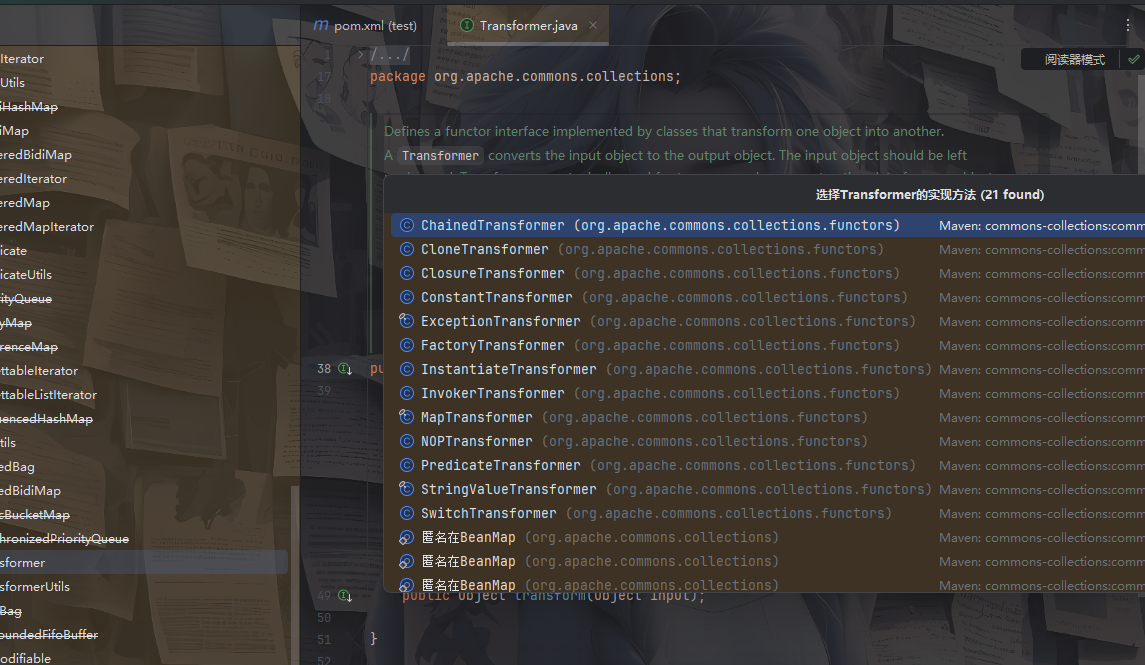Select the eredMapIterator item in project tree
This screenshot has height=665, width=1145.
pos(47,227)
